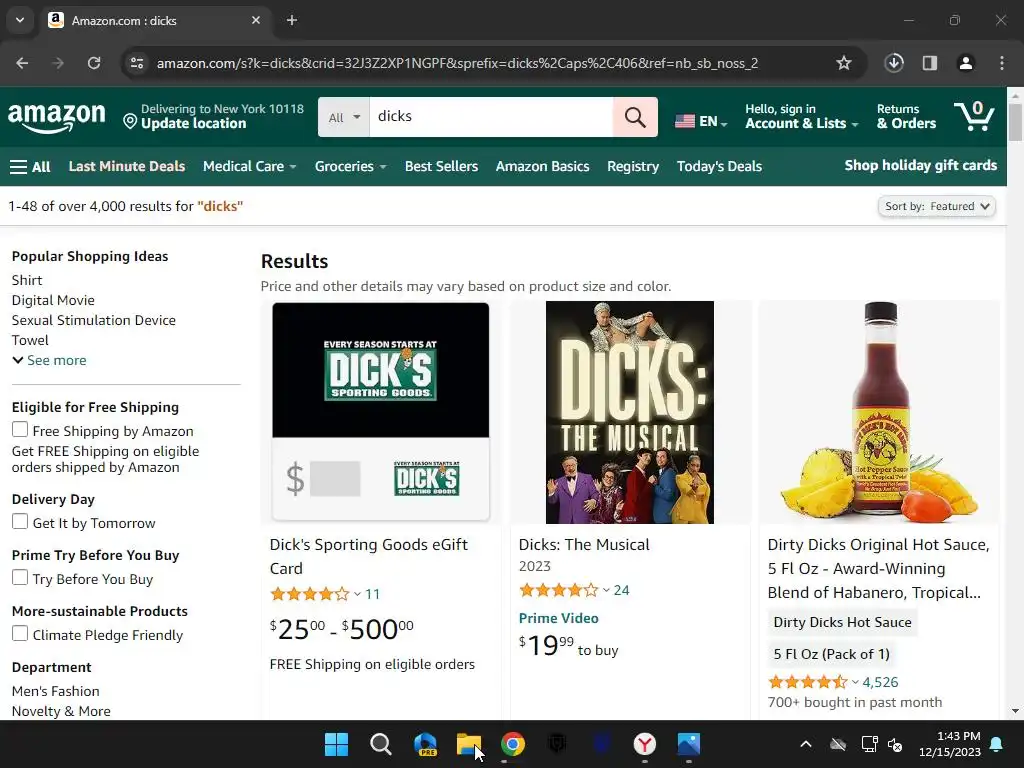The width and height of the screenshot is (1024, 768).
Task: Go back in browser history
Action: click(22, 63)
